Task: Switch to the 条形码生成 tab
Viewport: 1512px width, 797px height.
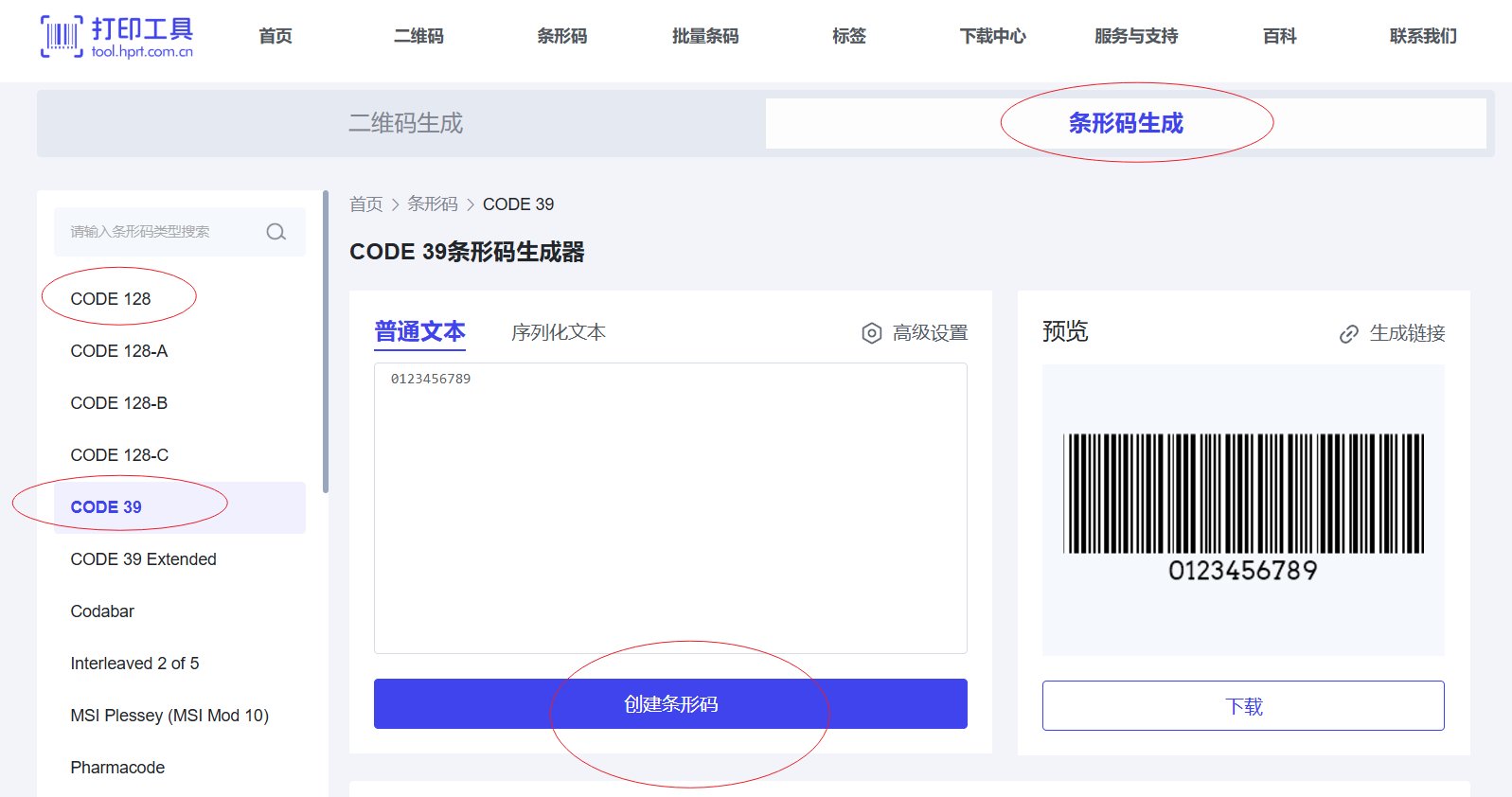Action: [x=1126, y=123]
